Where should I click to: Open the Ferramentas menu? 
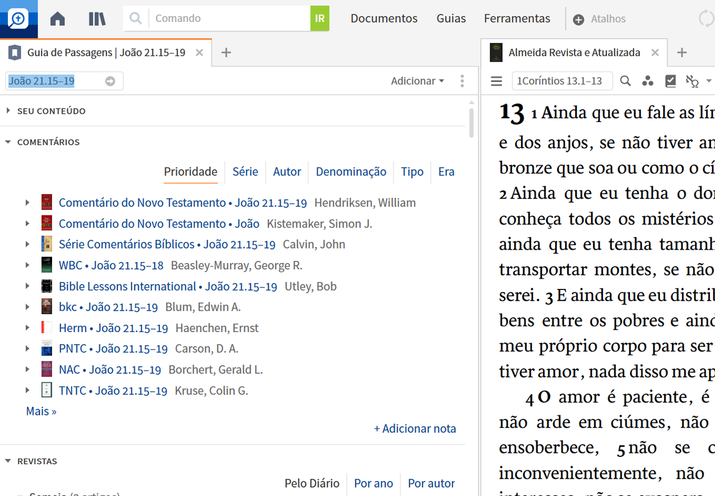click(x=517, y=19)
